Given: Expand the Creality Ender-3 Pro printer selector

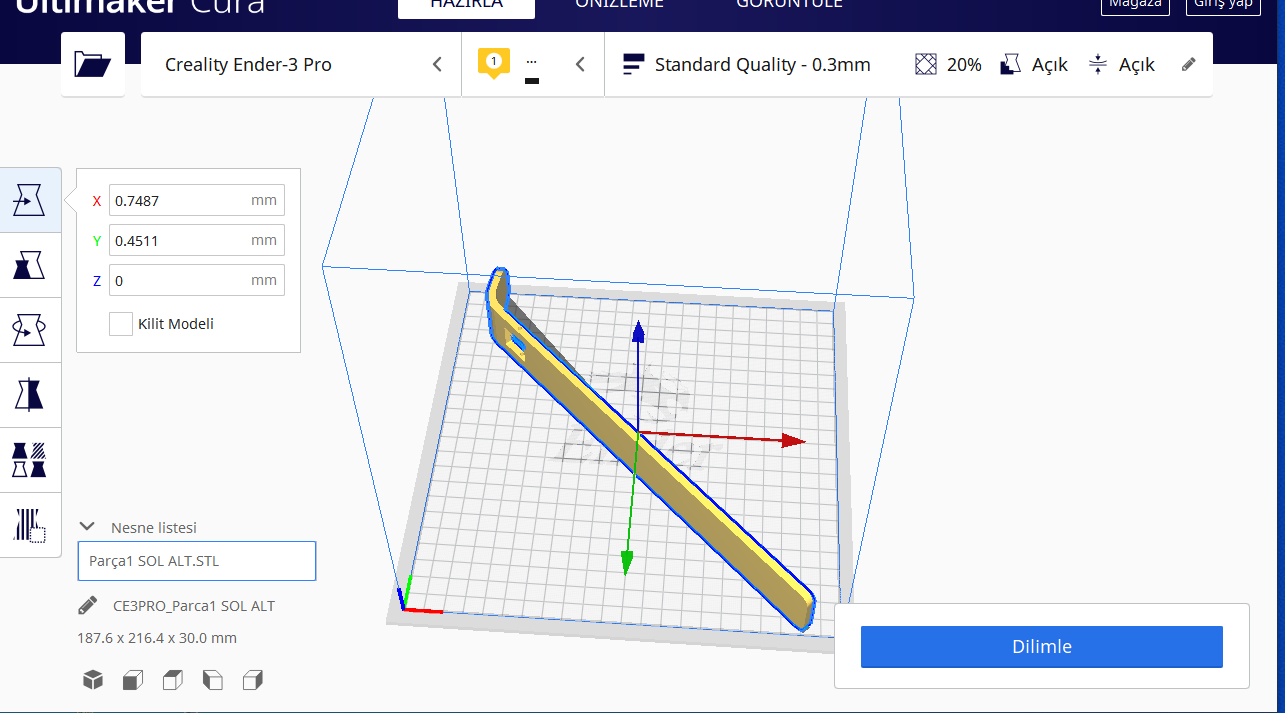Looking at the screenshot, I should [301, 65].
